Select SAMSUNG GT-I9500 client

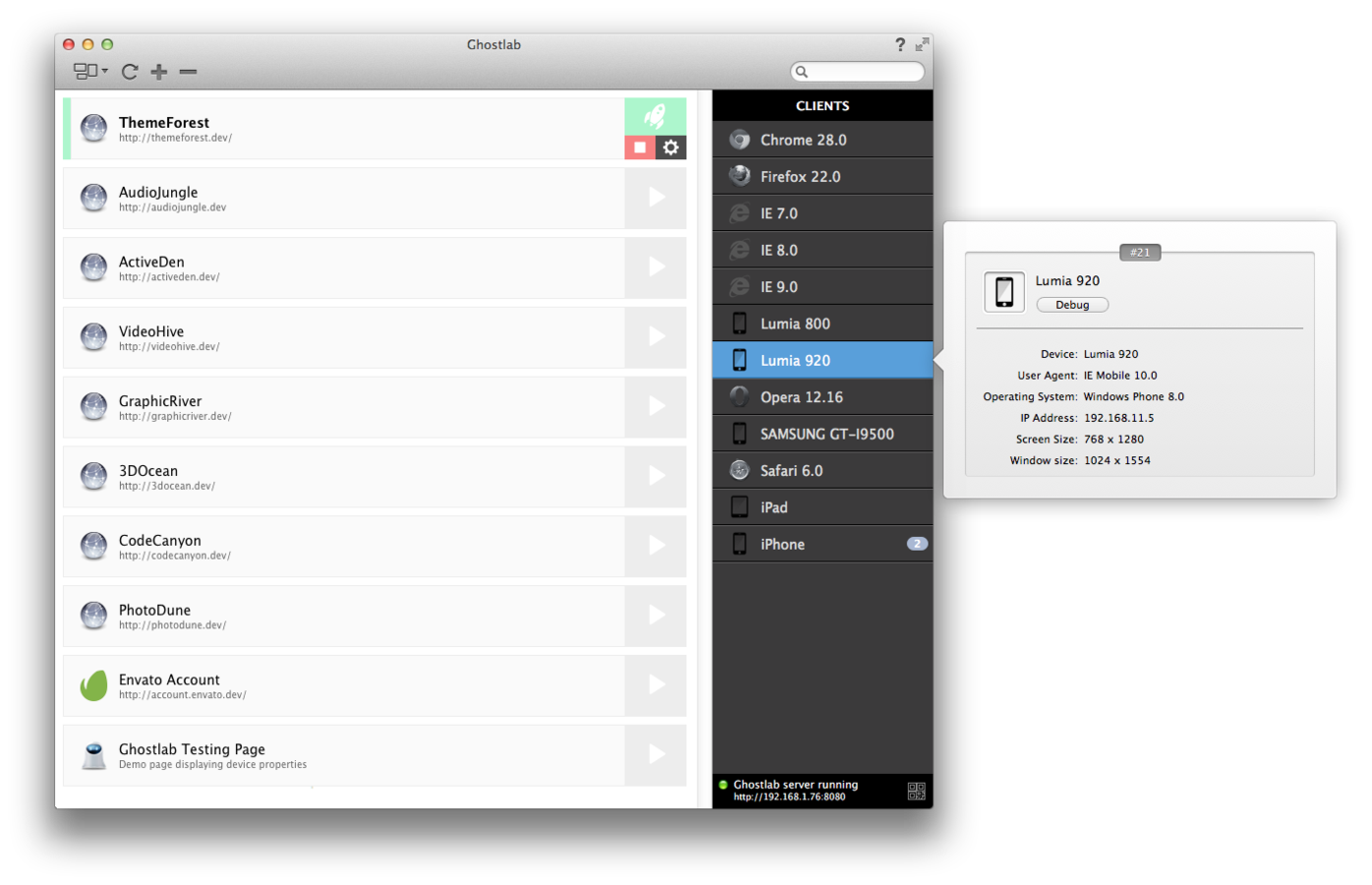tap(823, 434)
